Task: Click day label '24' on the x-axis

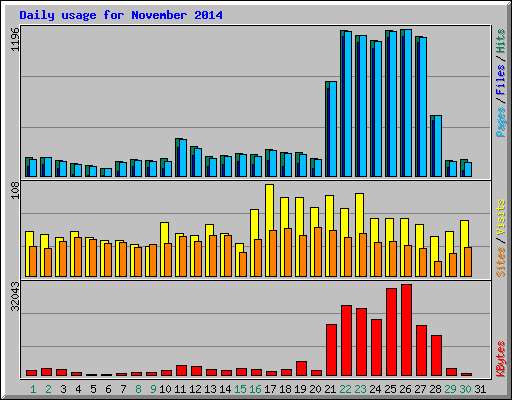Action: [x=375, y=389]
